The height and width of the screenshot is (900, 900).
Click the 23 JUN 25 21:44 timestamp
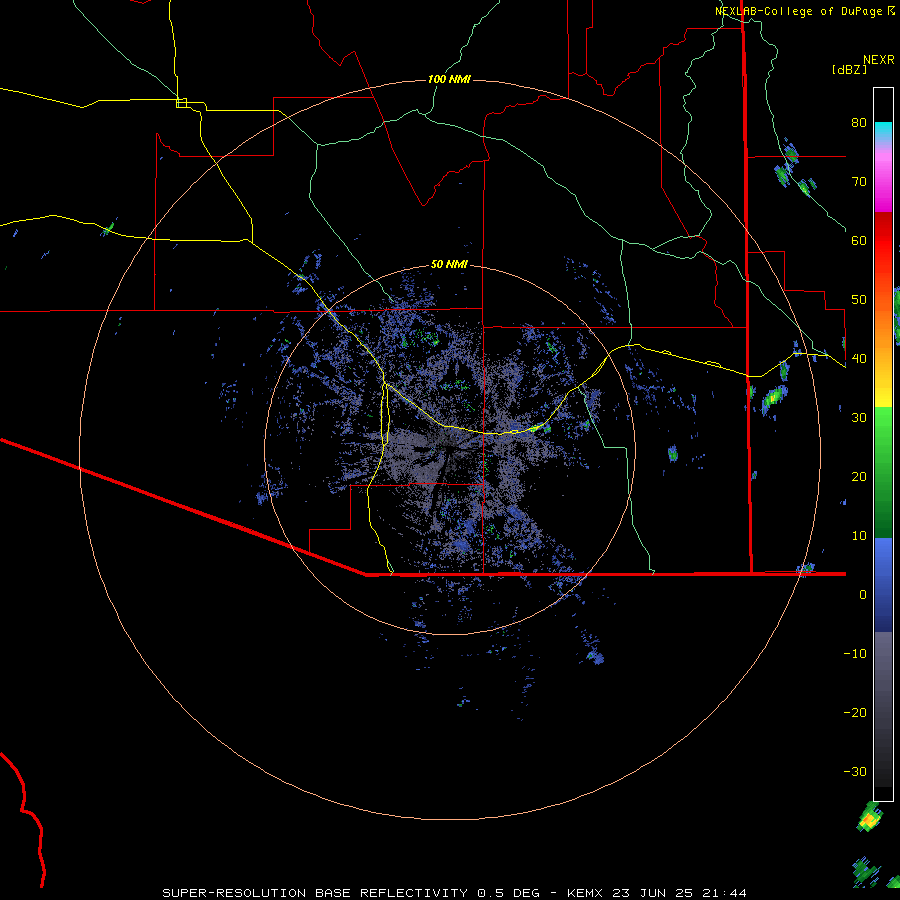coord(680,893)
